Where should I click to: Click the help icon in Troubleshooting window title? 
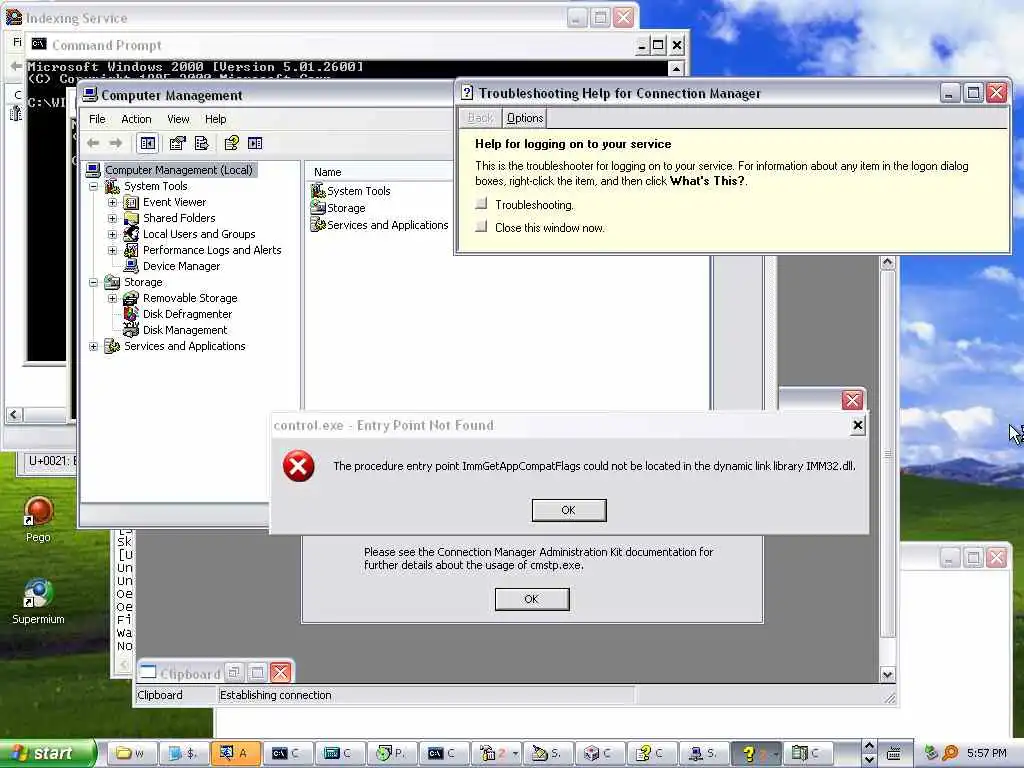click(466, 93)
